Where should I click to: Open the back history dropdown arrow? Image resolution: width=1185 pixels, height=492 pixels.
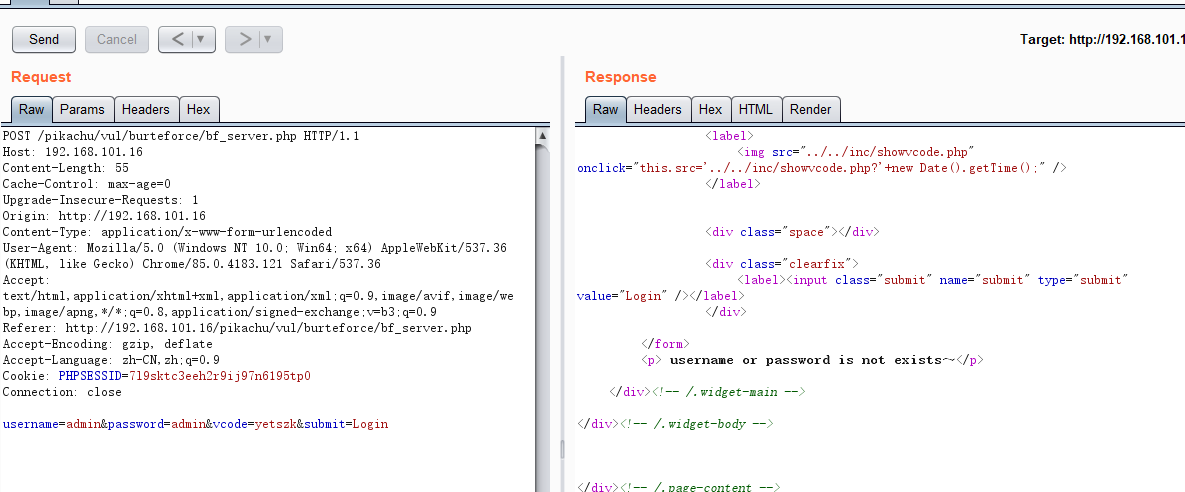point(202,39)
